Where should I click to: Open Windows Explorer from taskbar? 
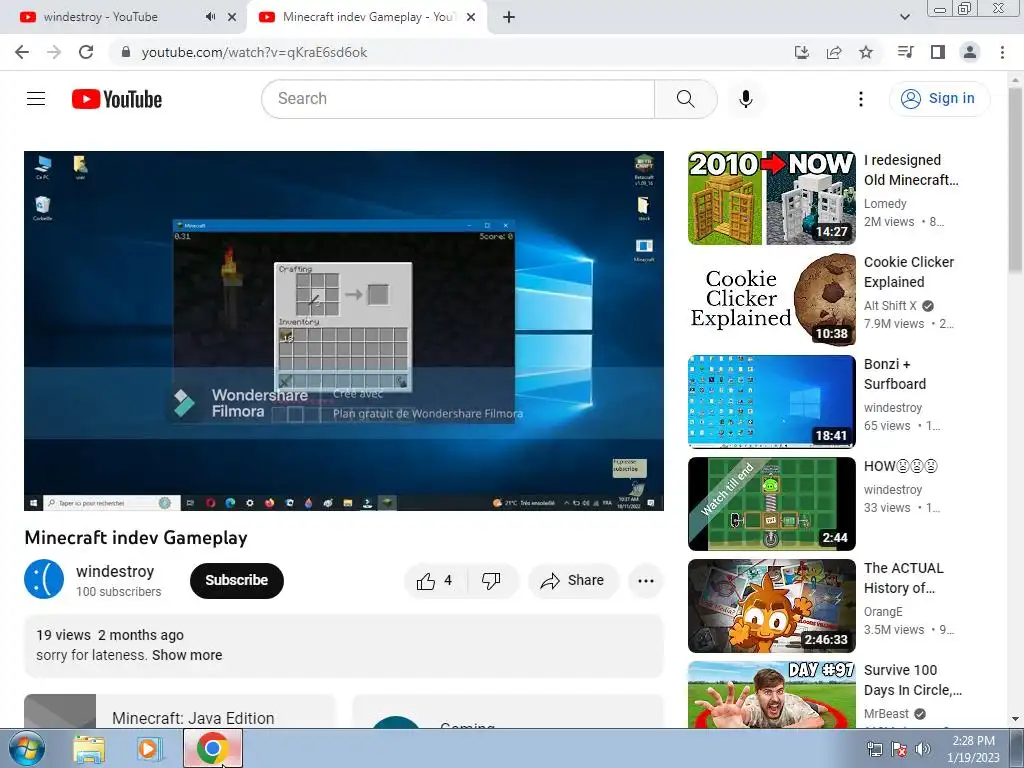(x=89, y=749)
